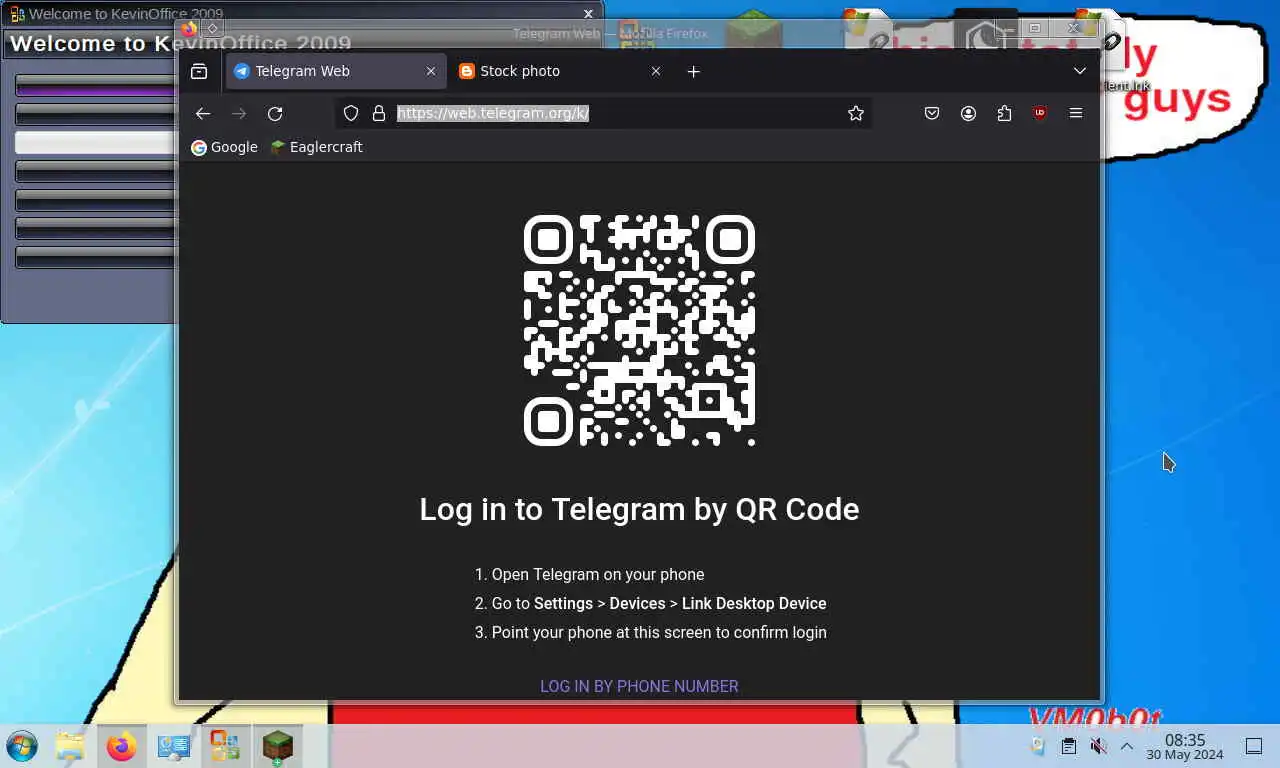Image resolution: width=1280 pixels, height=768 pixels.
Task: Open the Eaglercraft bookmark
Action: (316, 147)
